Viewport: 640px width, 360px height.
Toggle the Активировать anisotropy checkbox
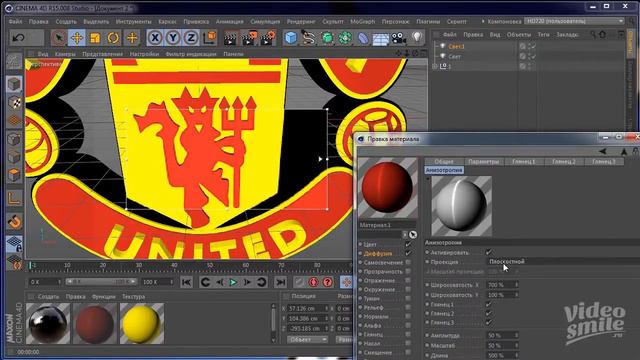click(x=489, y=253)
